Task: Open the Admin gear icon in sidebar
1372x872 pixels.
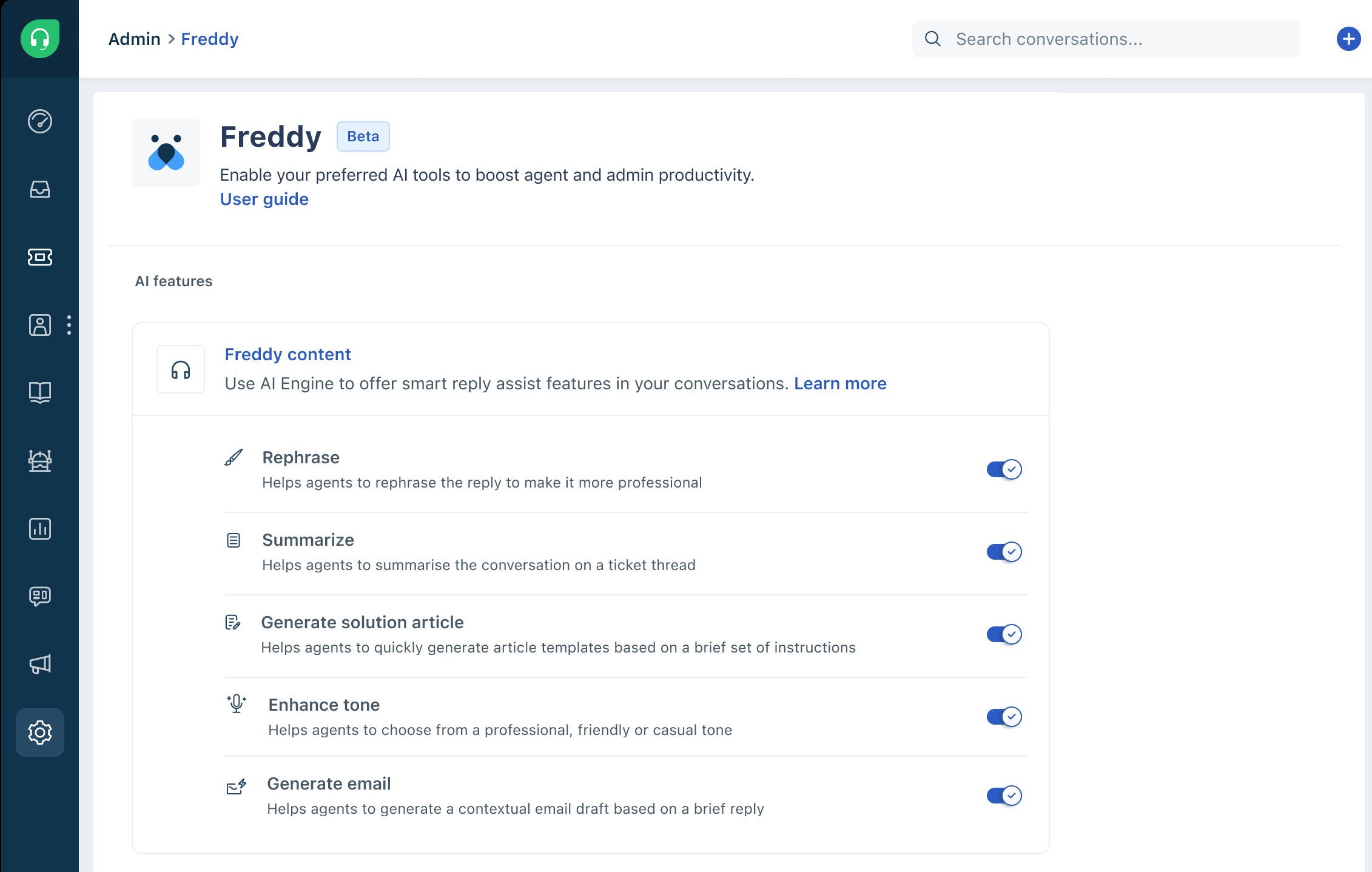Action: (x=40, y=733)
